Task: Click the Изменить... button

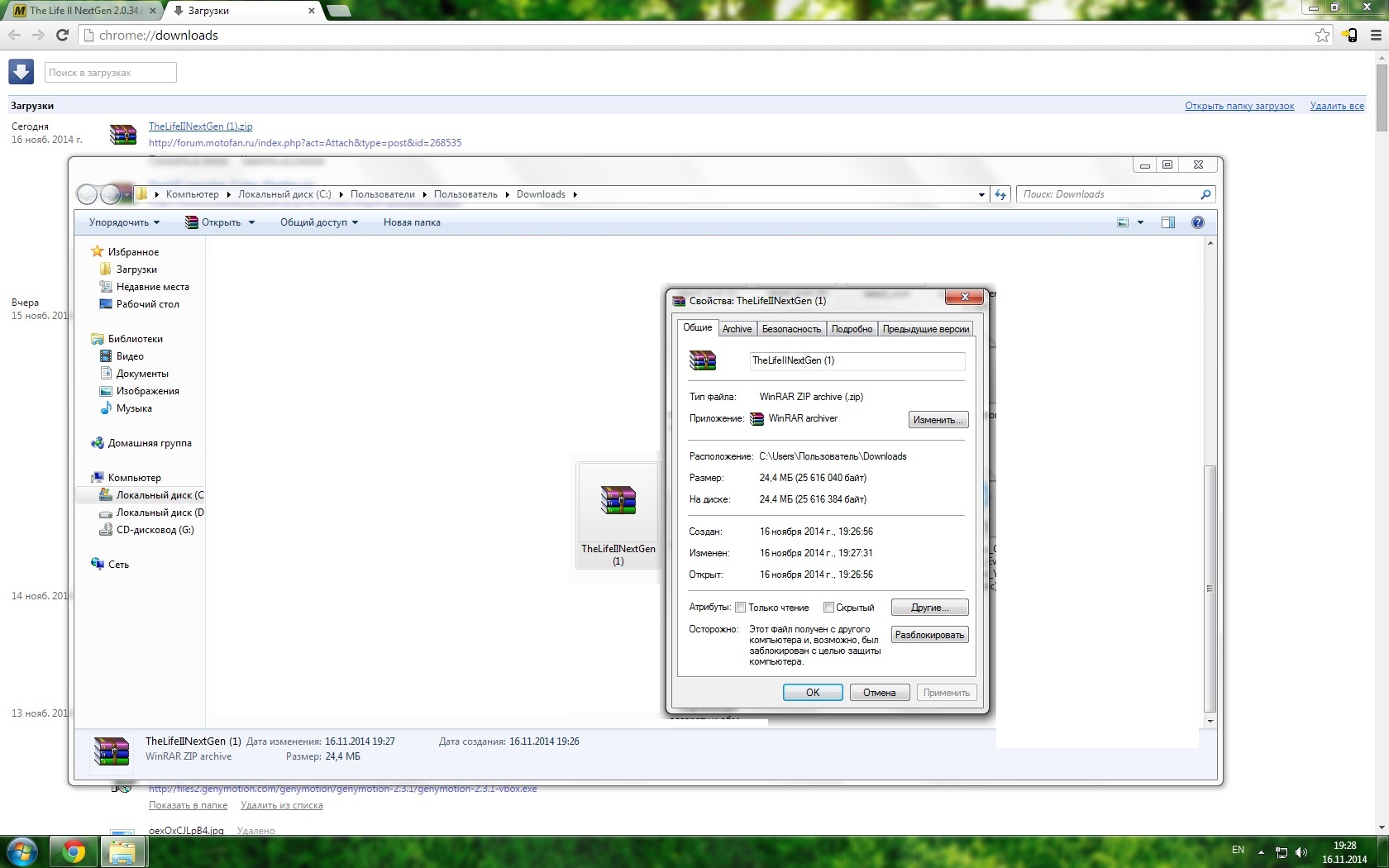Action: (x=938, y=420)
